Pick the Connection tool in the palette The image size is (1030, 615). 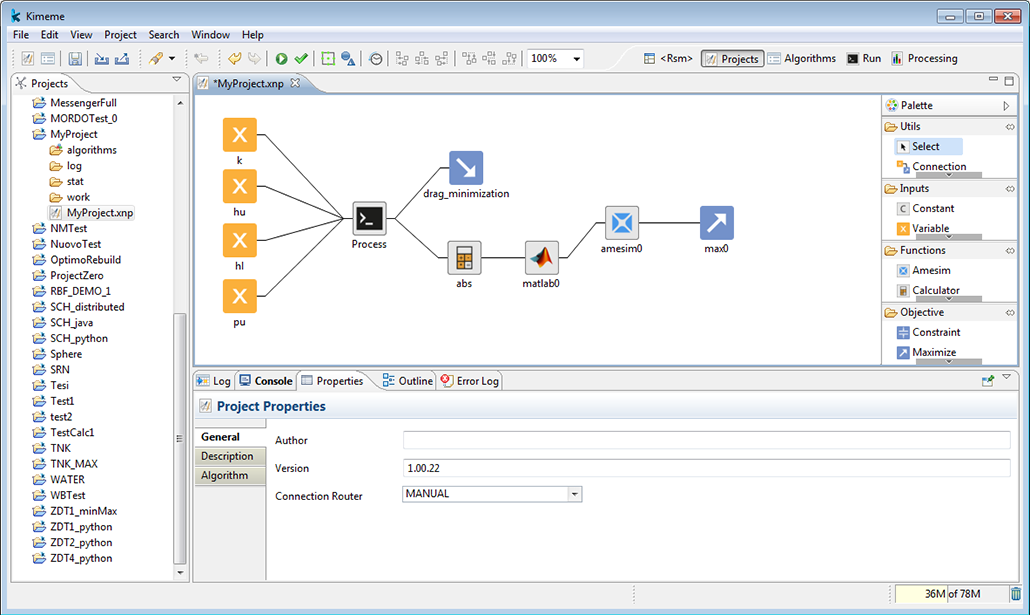[931, 166]
